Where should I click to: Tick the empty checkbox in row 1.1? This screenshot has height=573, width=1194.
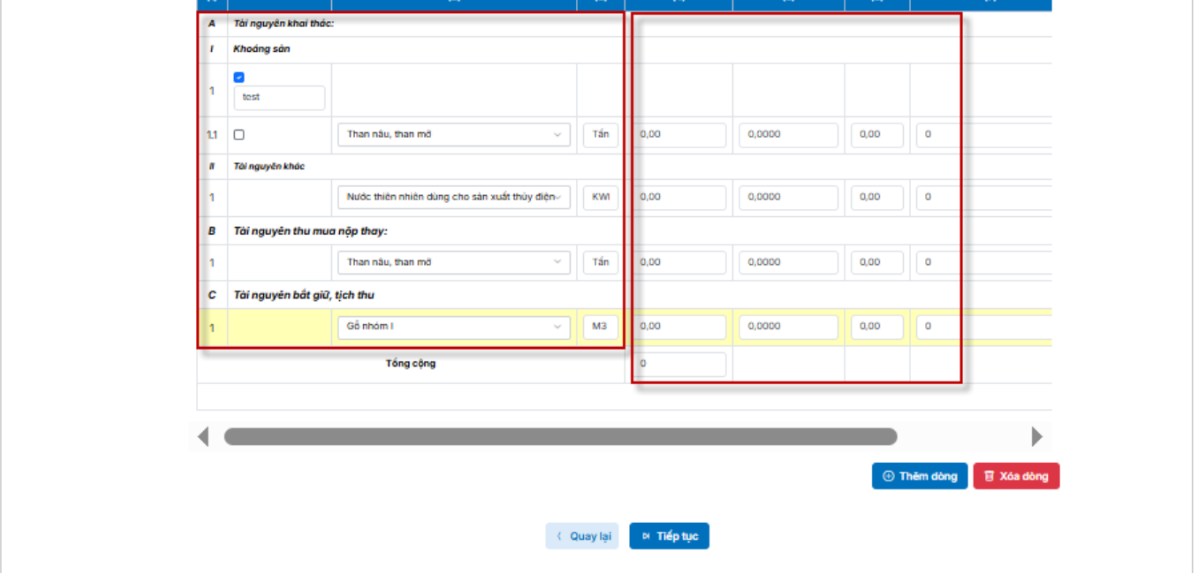pyautogui.click(x=239, y=135)
